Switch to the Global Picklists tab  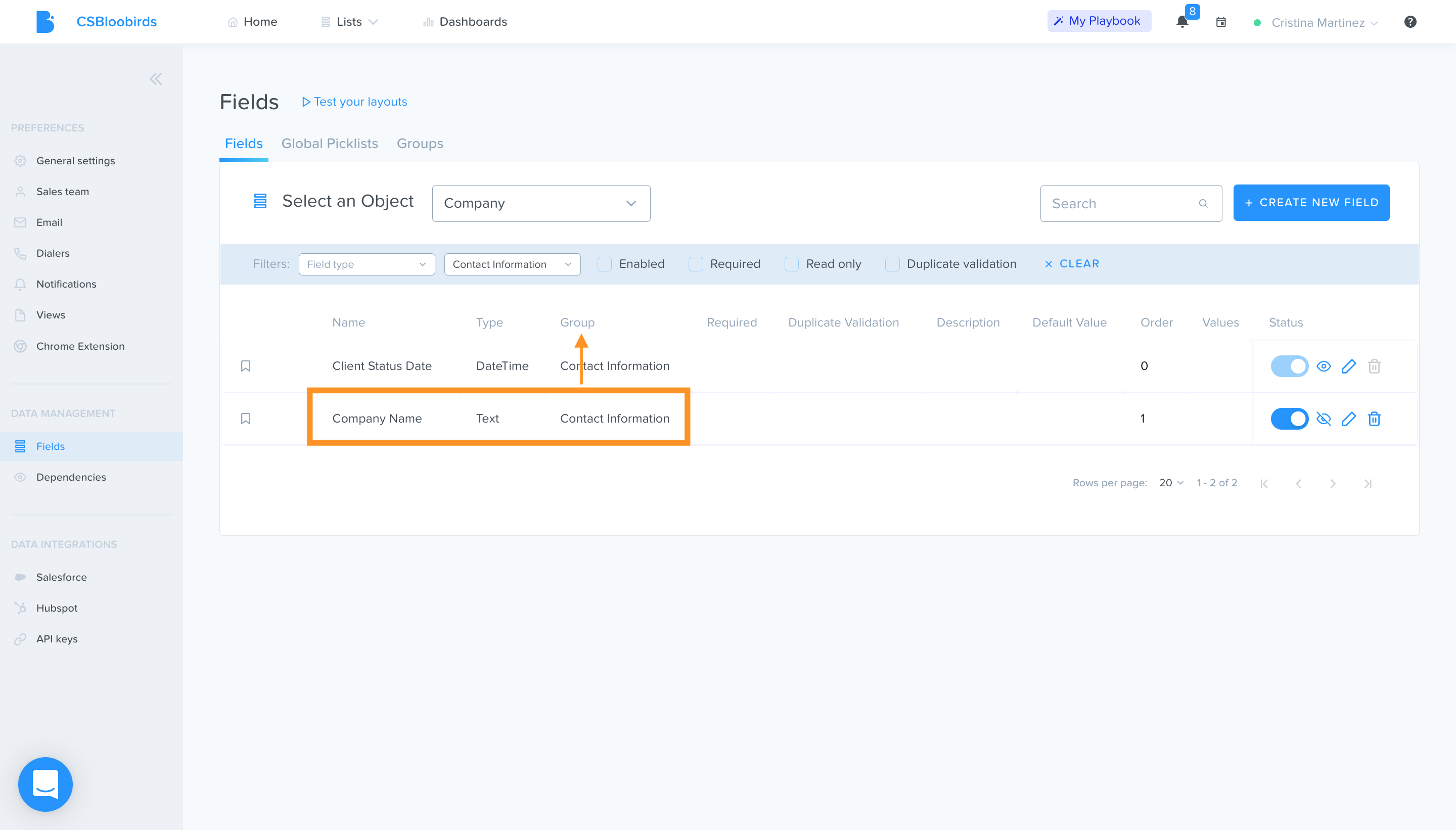(330, 143)
